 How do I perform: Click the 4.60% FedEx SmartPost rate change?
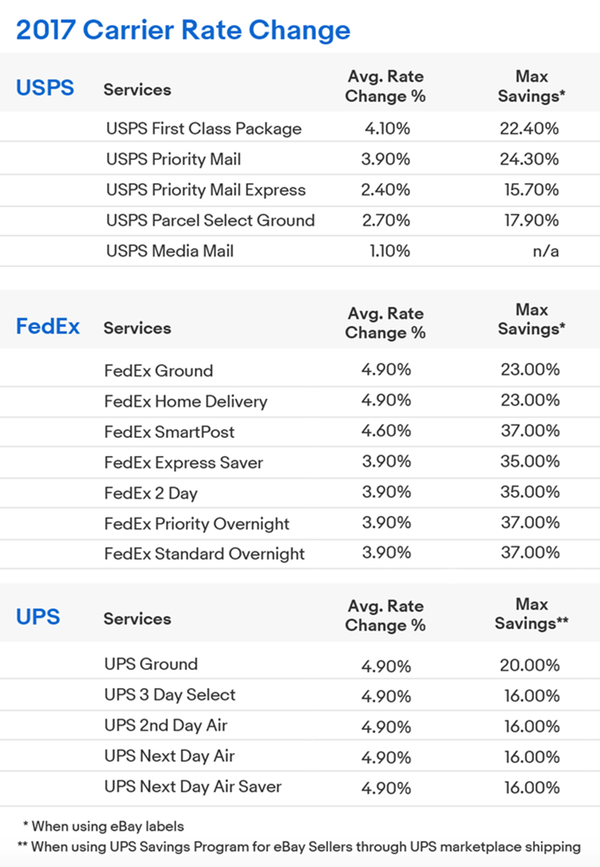pyautogui.click(x=385, y=432)
